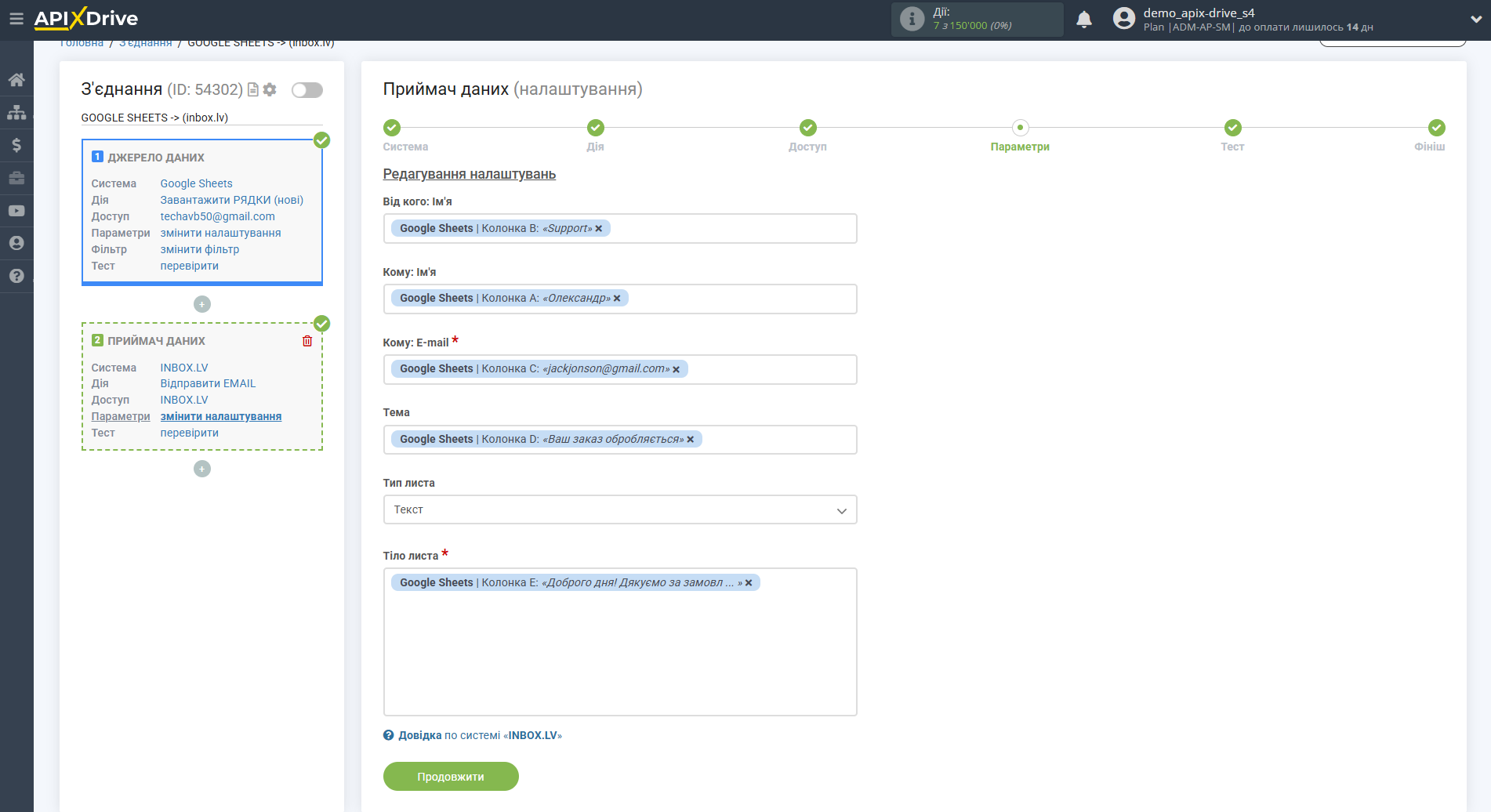This screenshot has width=1491, height=812.
Task: Click Відправити EMAIL action link
Action: coord(209,383)
